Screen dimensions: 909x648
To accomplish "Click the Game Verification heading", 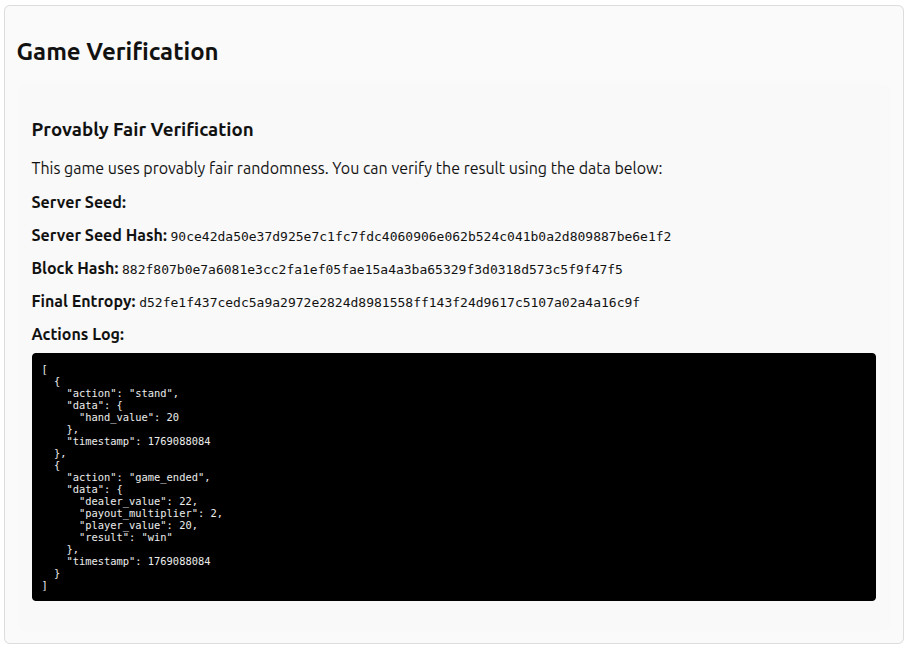I will (x=117, y=52).
